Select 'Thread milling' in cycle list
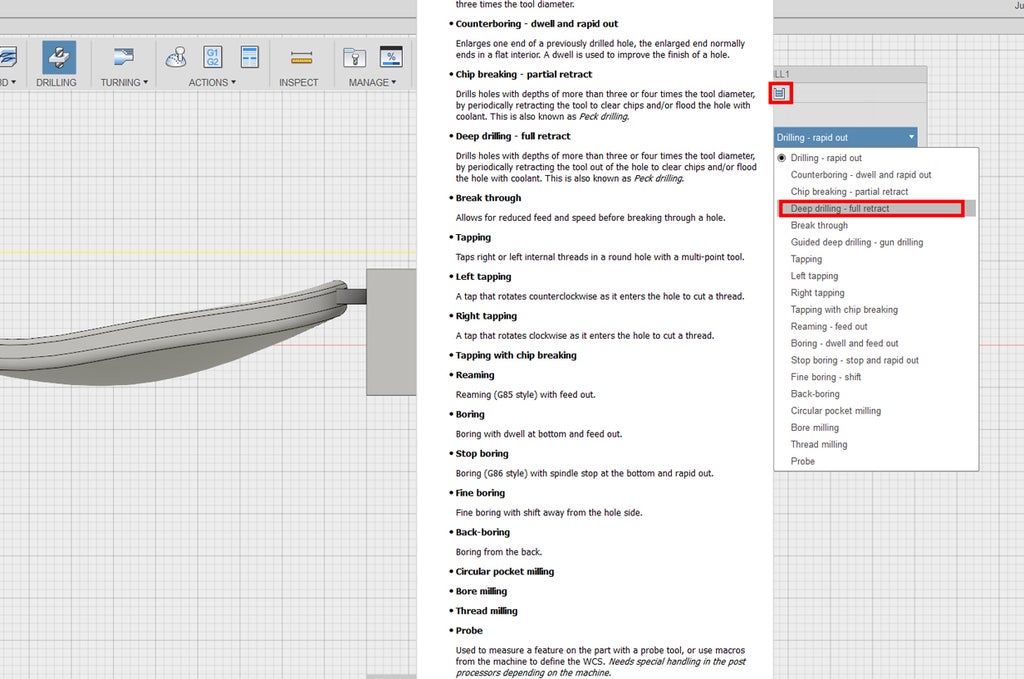The height and width of the screenshot is (679, 1024). [x=876, y=445]
